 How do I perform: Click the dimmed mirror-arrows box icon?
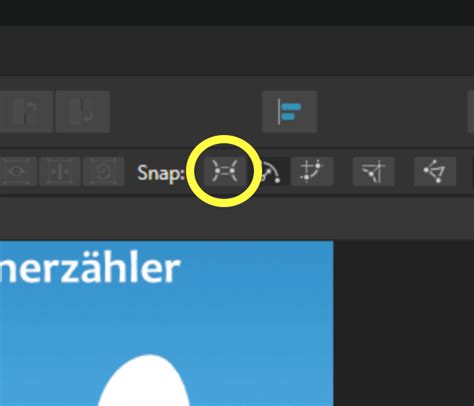point(60,171)
